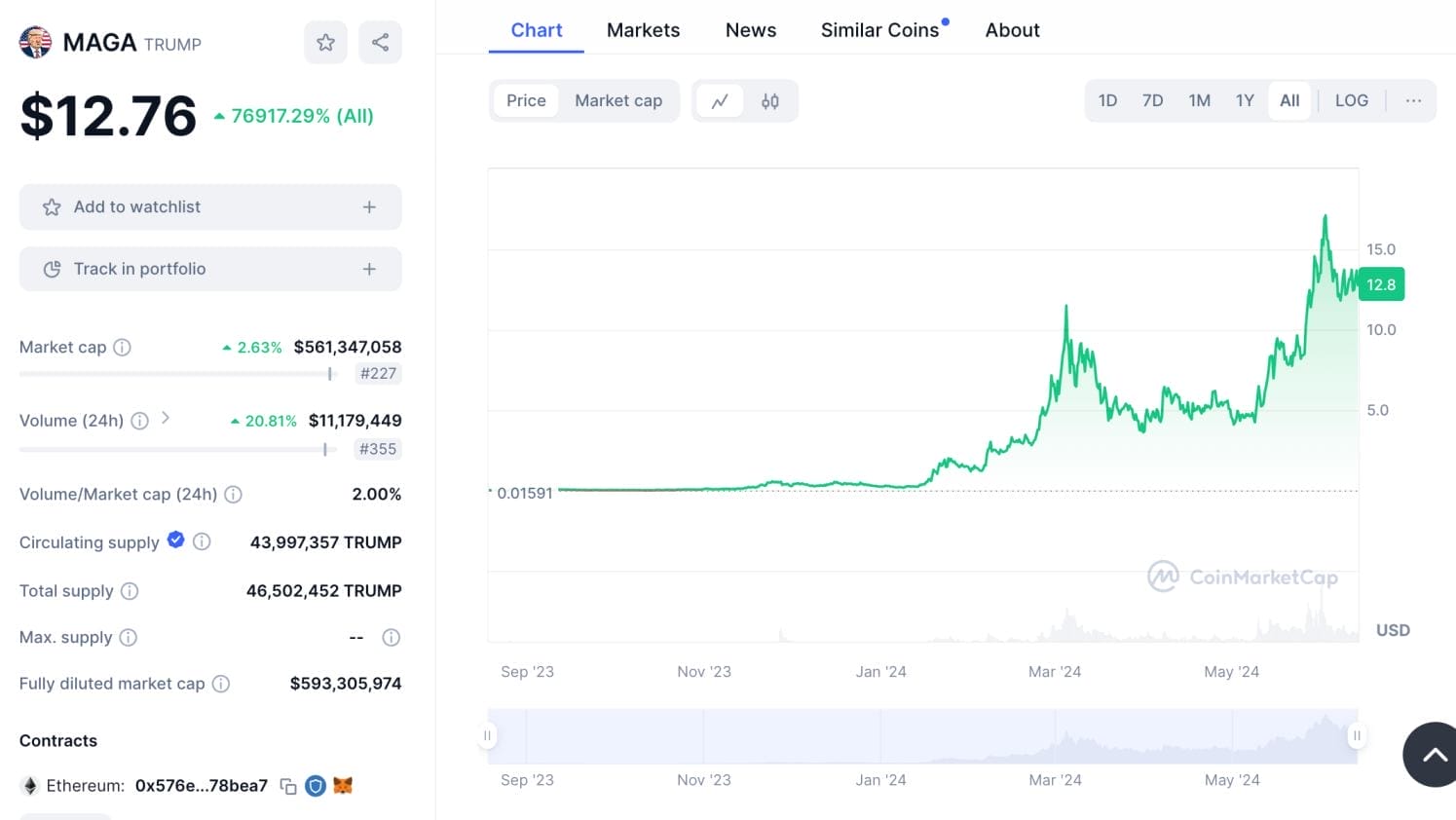1456x820 pixels.
Task: Click the MetaMask fox icon
Action: tap(343, 785)
